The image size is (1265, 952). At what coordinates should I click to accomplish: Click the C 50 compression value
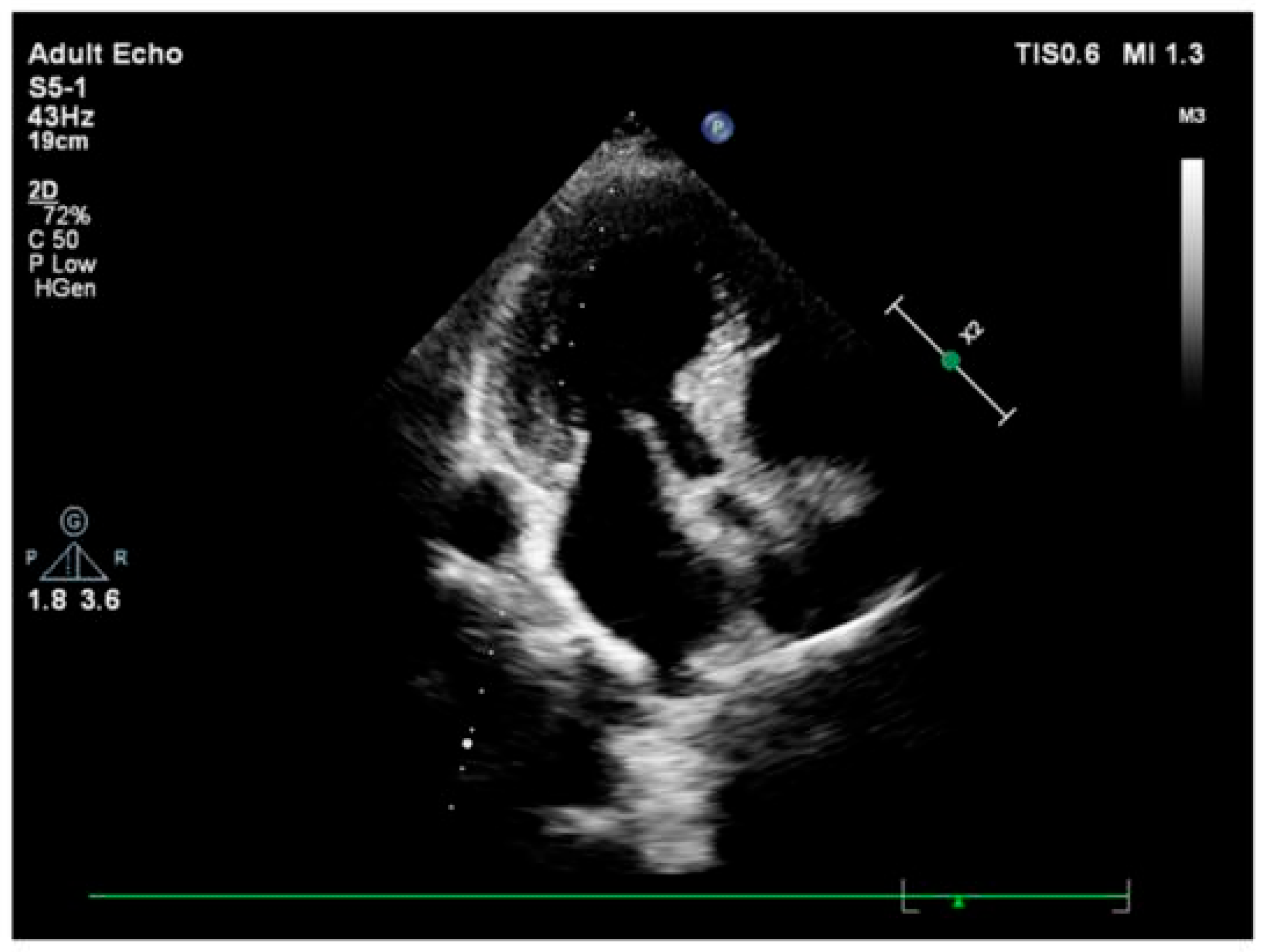coord(53,239)
